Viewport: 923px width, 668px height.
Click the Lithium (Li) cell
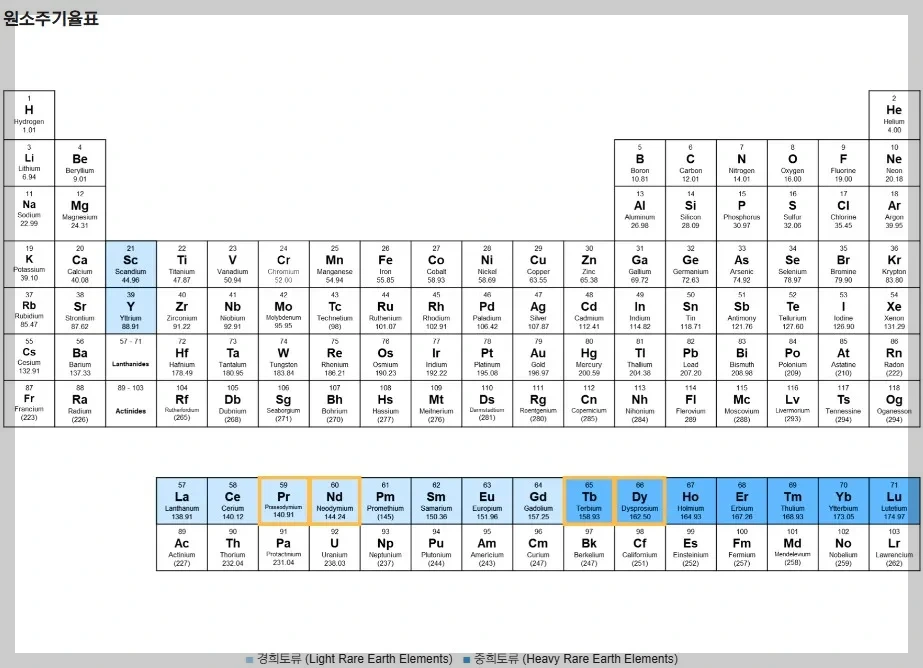29,163
